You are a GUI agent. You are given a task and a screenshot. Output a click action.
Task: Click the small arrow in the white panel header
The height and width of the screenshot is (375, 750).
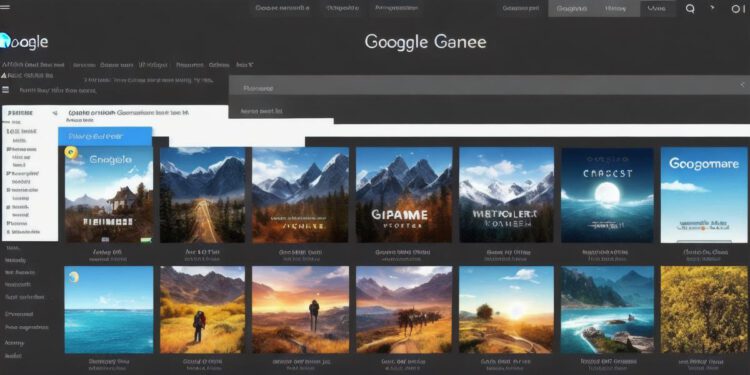click(x=55, y=113)
